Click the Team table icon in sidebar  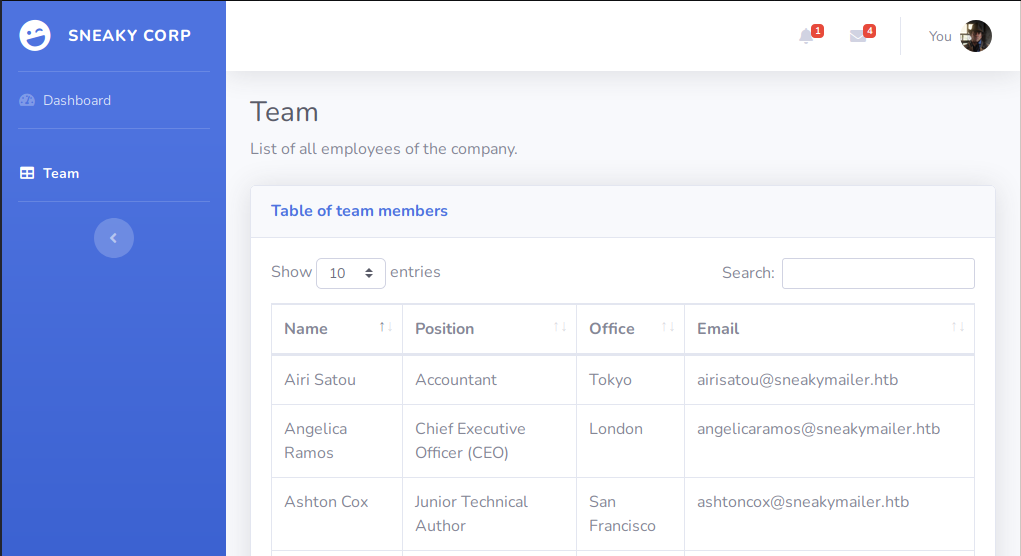coord(27,173)
